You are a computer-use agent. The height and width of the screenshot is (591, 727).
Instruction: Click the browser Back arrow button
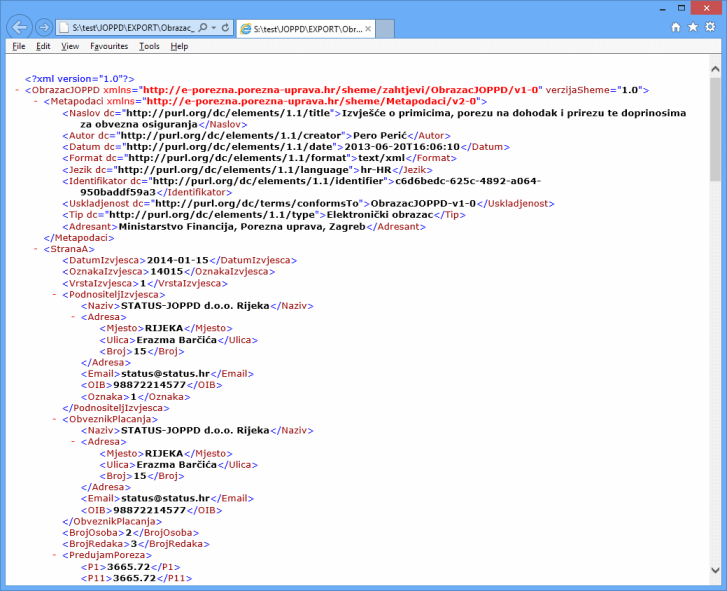click(x=19, y=27)
